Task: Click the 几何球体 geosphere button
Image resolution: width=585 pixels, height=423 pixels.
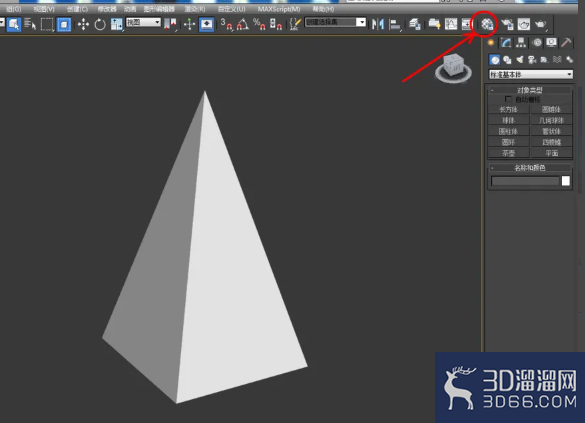Action: point(551,120)
